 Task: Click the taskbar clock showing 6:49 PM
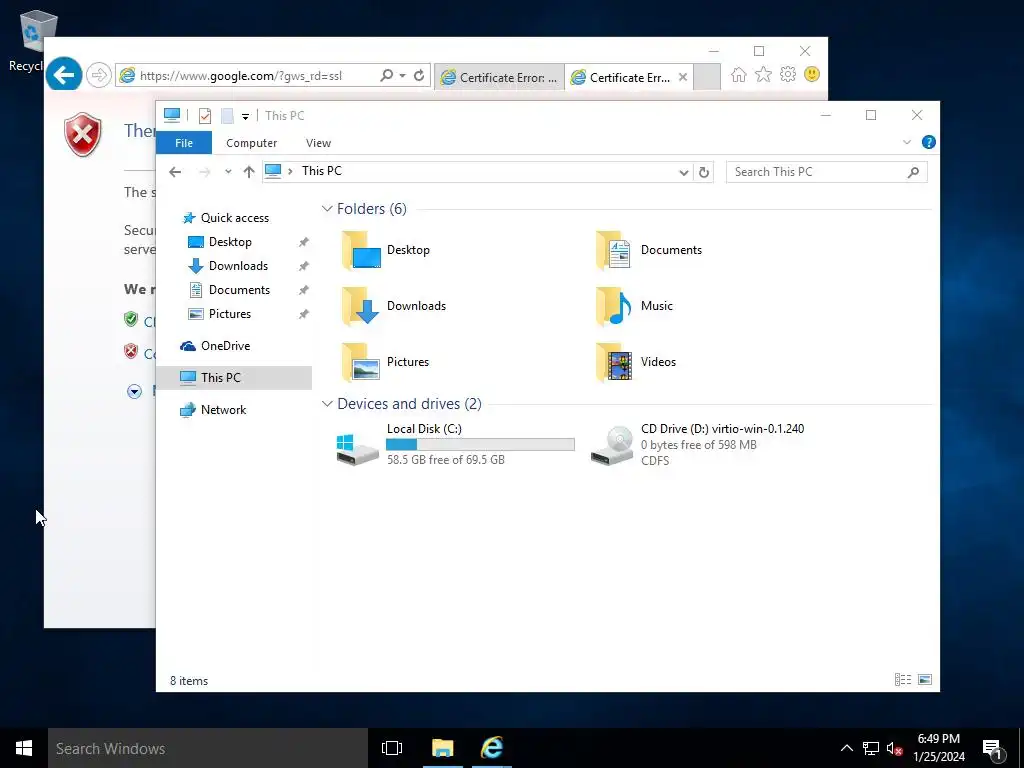(938, 748)
